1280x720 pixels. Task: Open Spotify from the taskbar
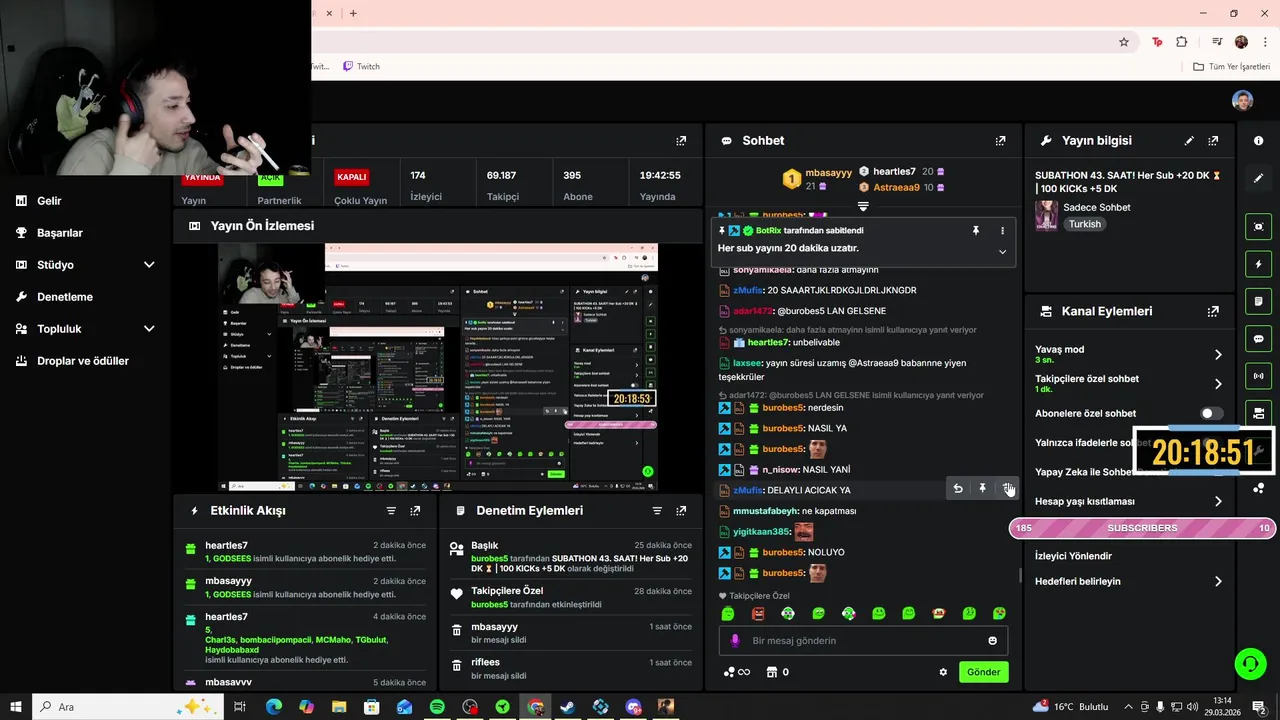tap(437, 707)
